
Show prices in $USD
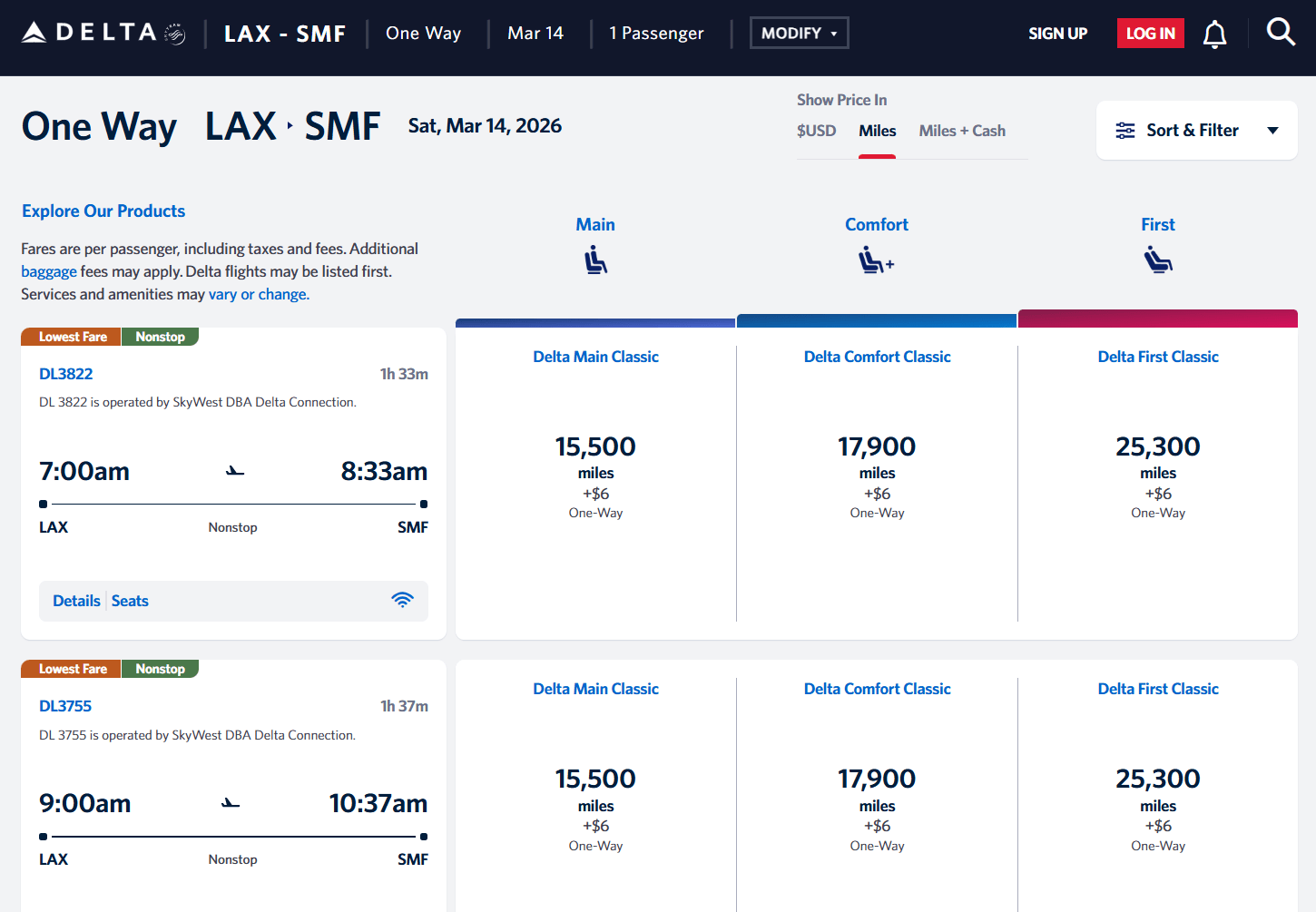click(816, 131)
